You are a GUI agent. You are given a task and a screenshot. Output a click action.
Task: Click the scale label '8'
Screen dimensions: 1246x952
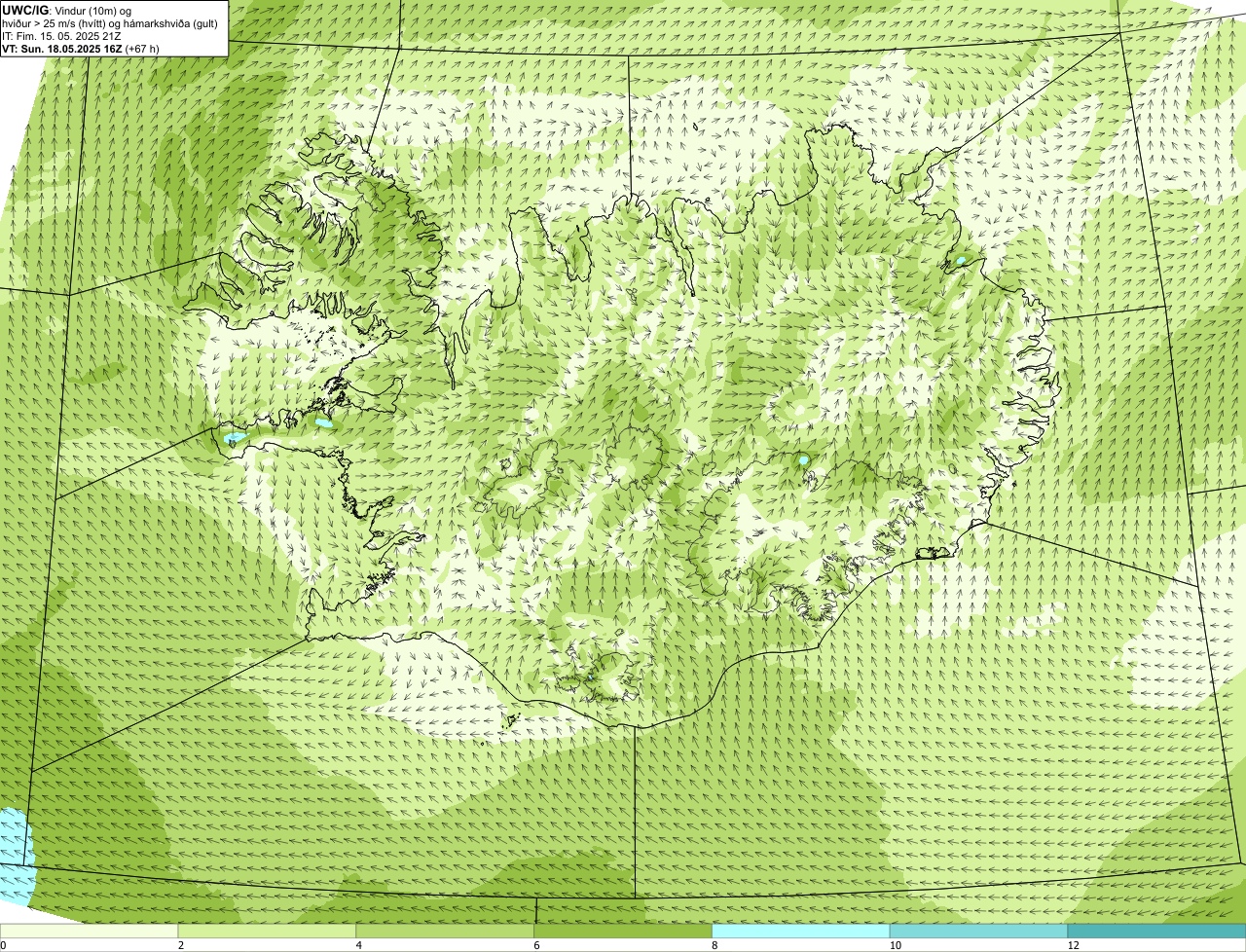pos(715,945)
